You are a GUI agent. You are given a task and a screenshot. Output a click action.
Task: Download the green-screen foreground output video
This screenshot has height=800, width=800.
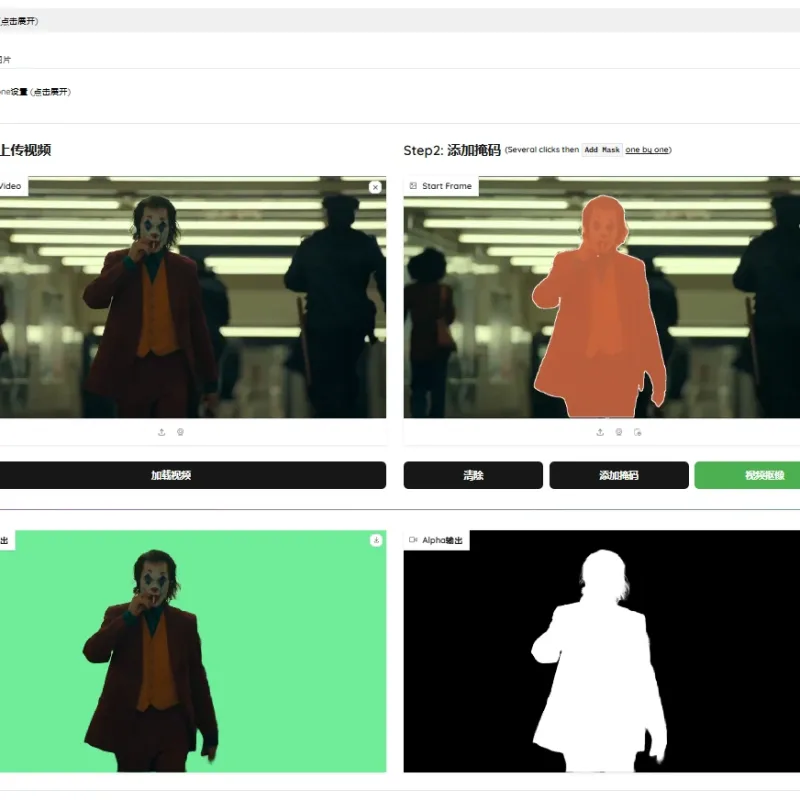[x=376, y=540]
